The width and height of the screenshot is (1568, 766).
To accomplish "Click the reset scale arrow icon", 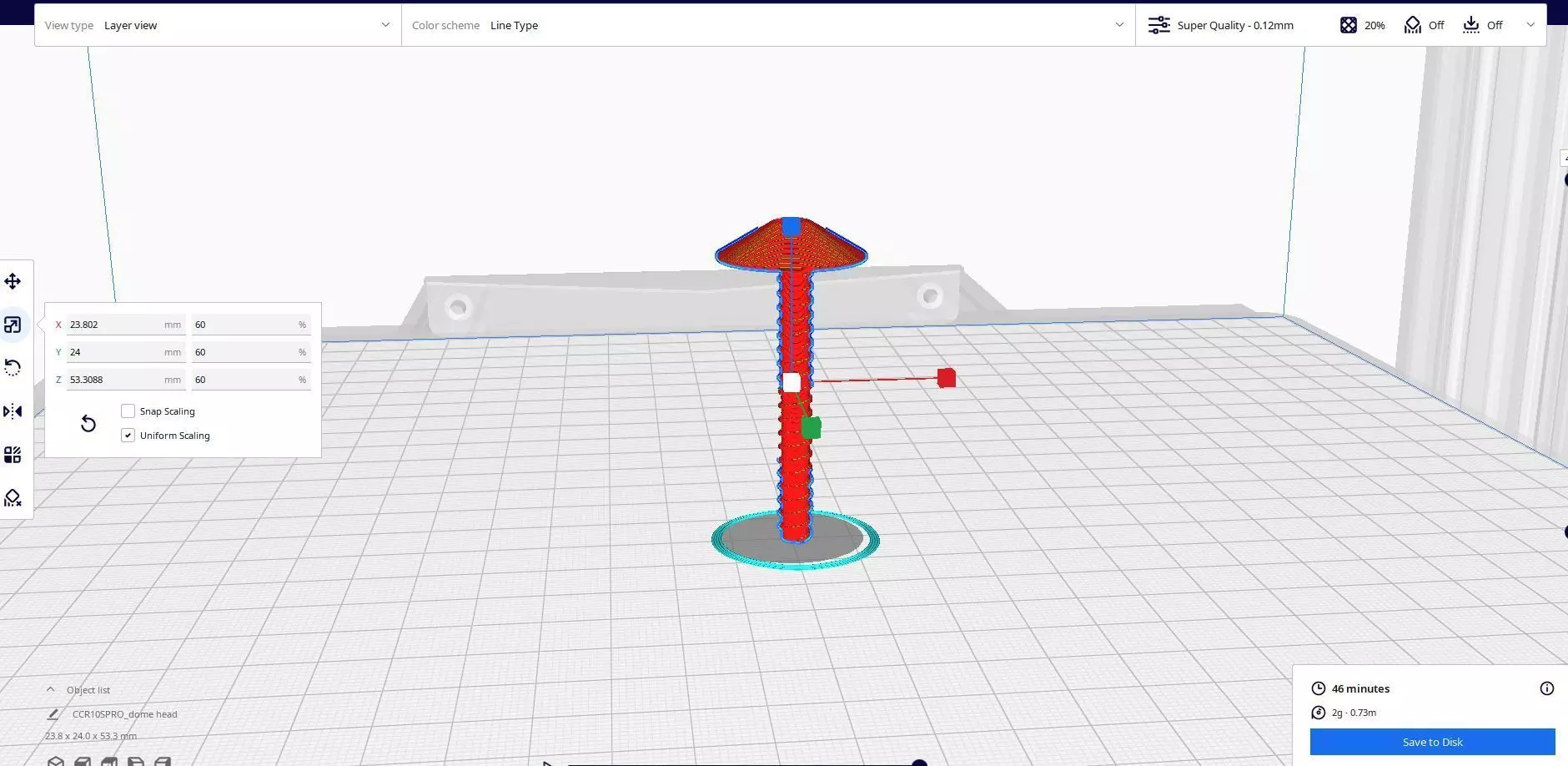I will point(88,424).
